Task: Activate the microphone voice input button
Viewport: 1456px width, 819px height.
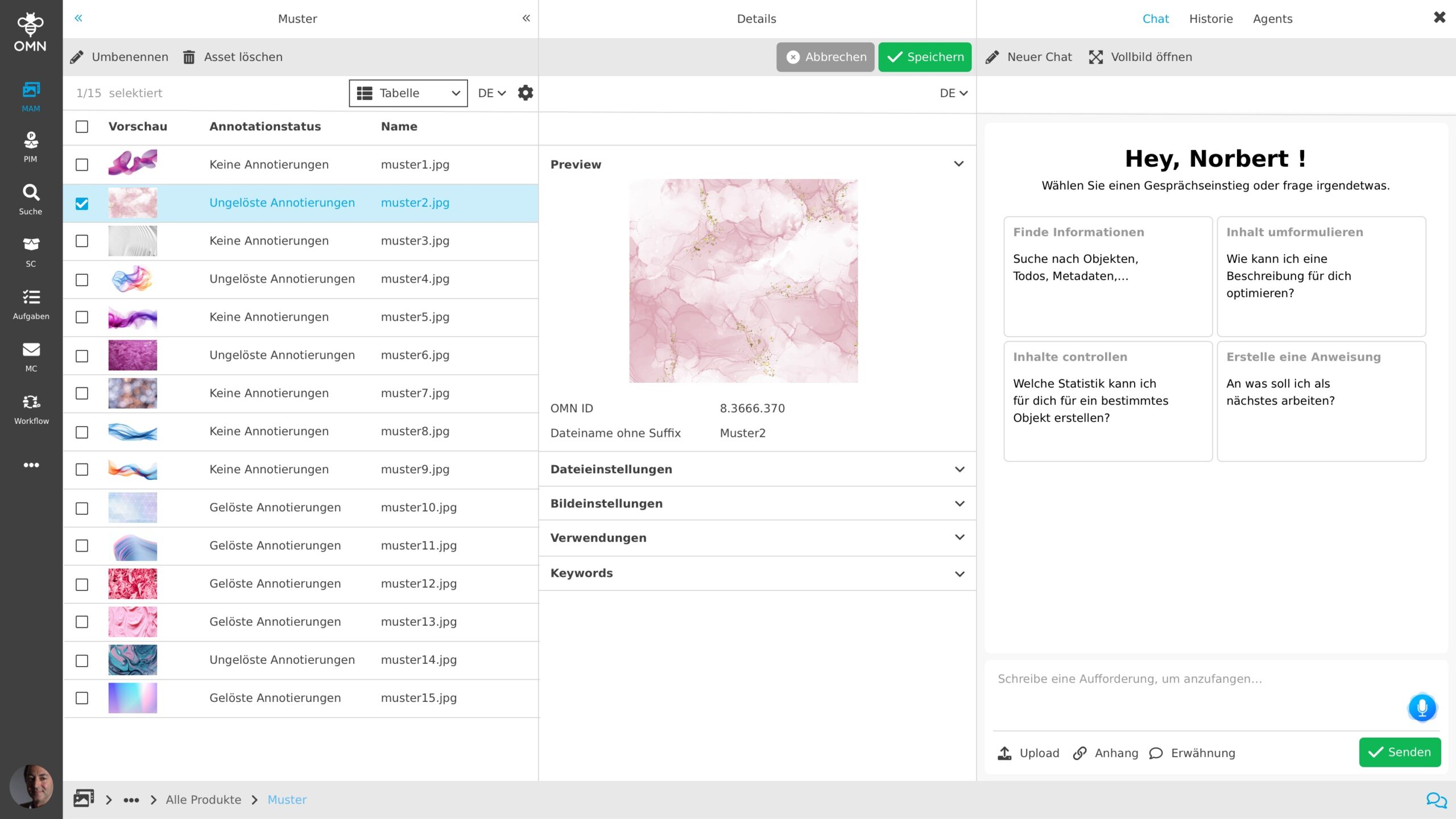Action: click(x=1421, y=708)
